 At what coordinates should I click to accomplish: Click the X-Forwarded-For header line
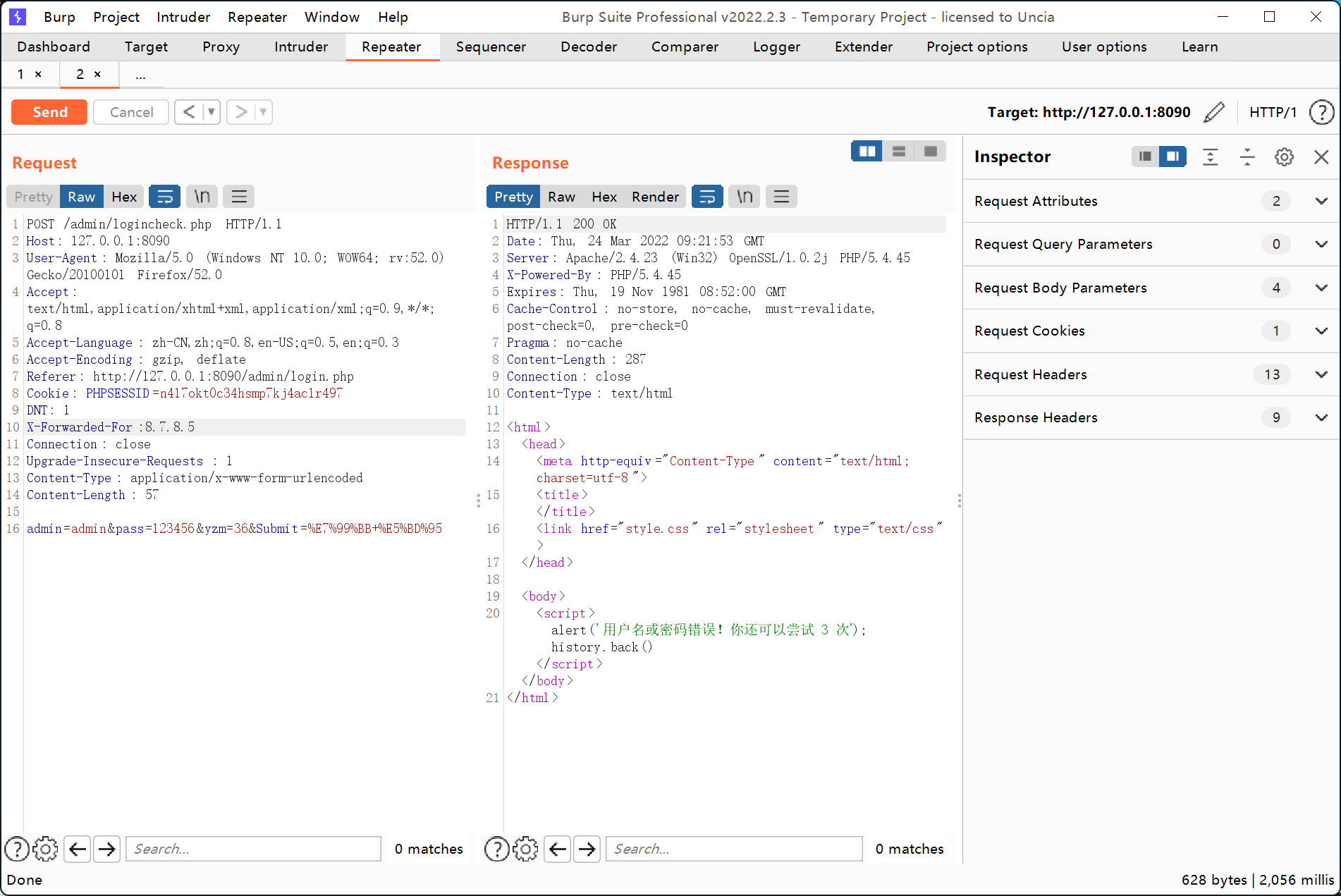[245, 427]
